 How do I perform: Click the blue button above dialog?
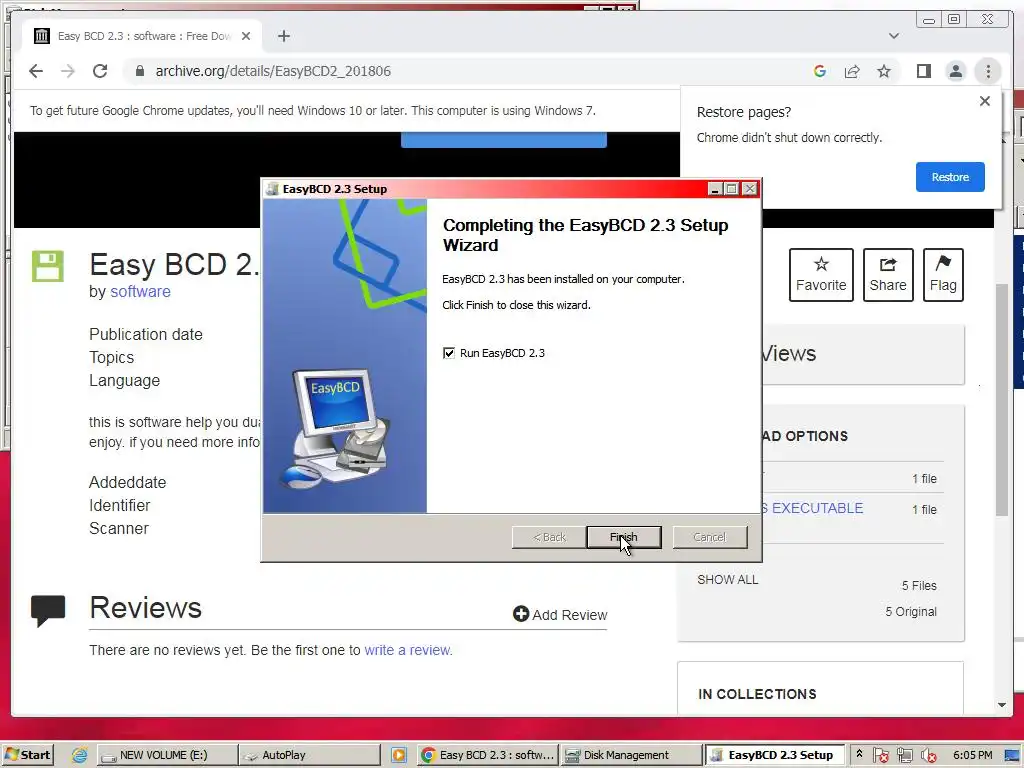(504, 140)
